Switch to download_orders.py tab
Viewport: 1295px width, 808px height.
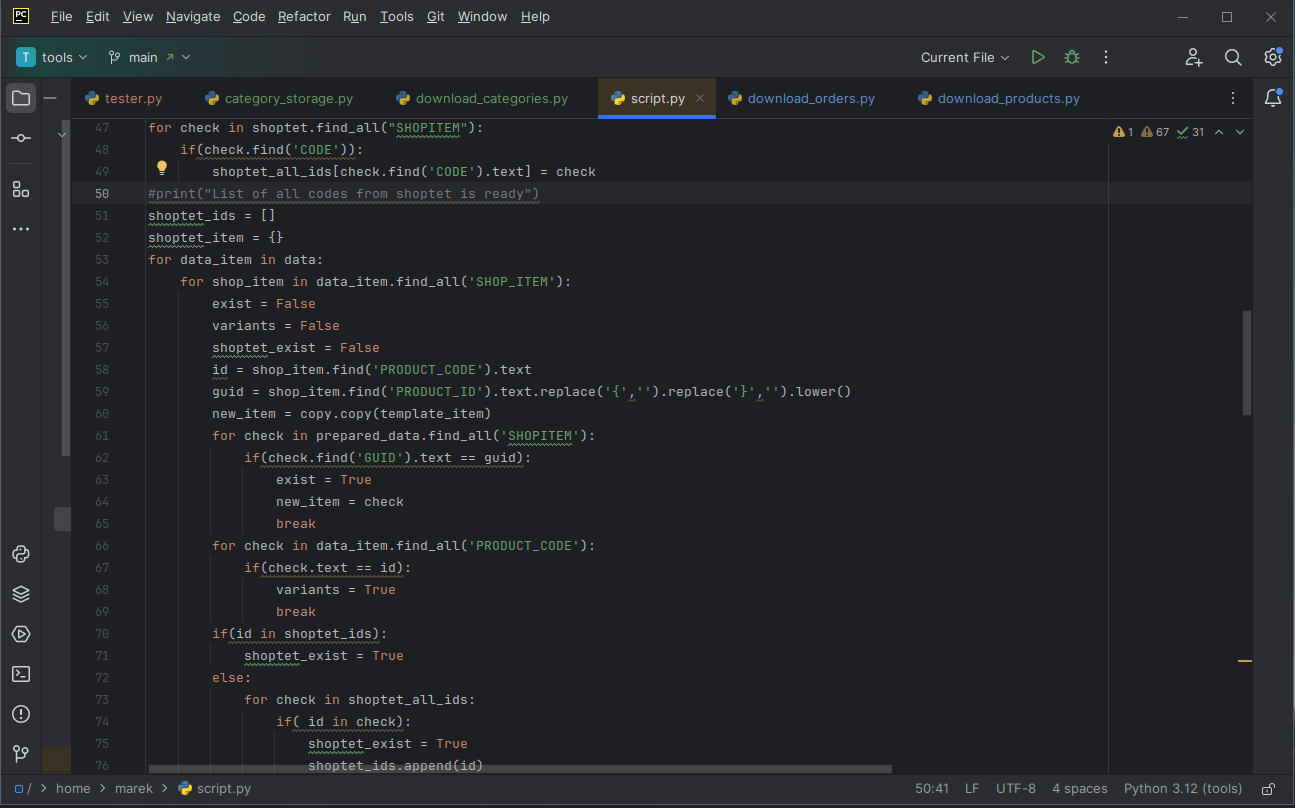(x=802, y=98)
